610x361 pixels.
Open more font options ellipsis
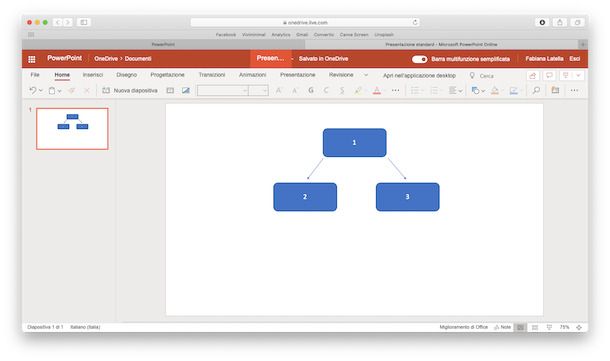click(x=395, y=90)
